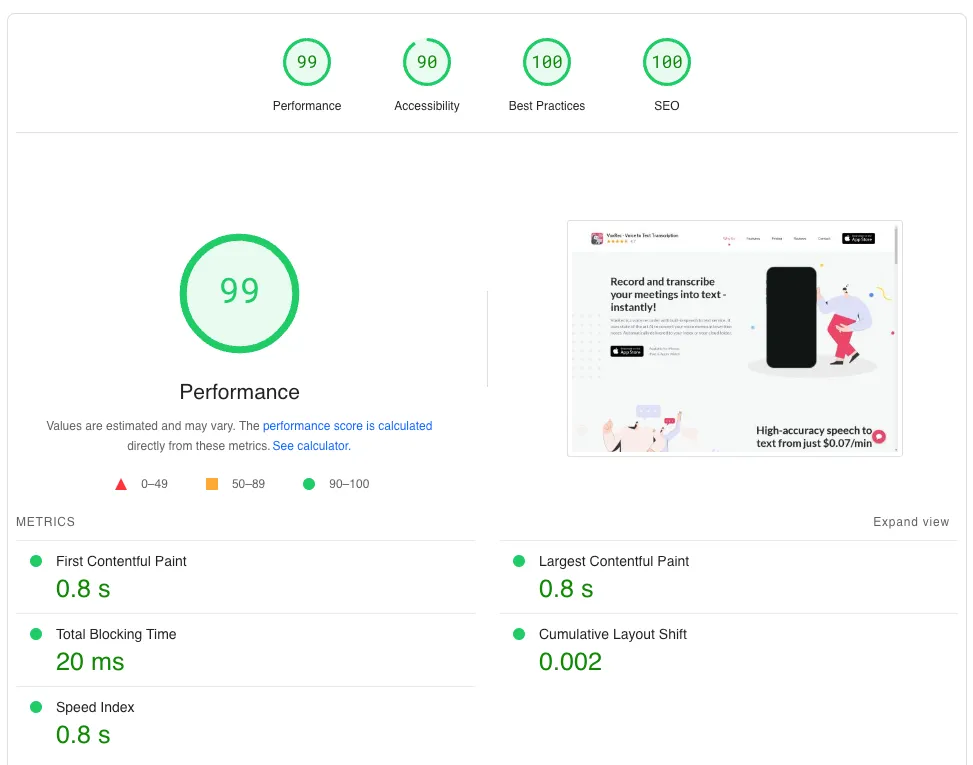Click the Cumulative Layout Shift metric label
The width and height of the screenshot is (973, 765).
612,634
